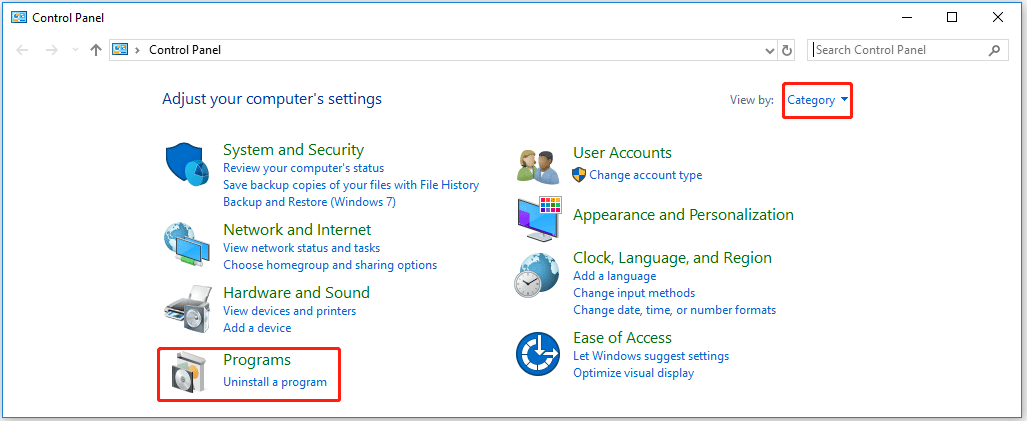Open recent locations dropdown arrow

pyautogui.click(x=75, y=50)
